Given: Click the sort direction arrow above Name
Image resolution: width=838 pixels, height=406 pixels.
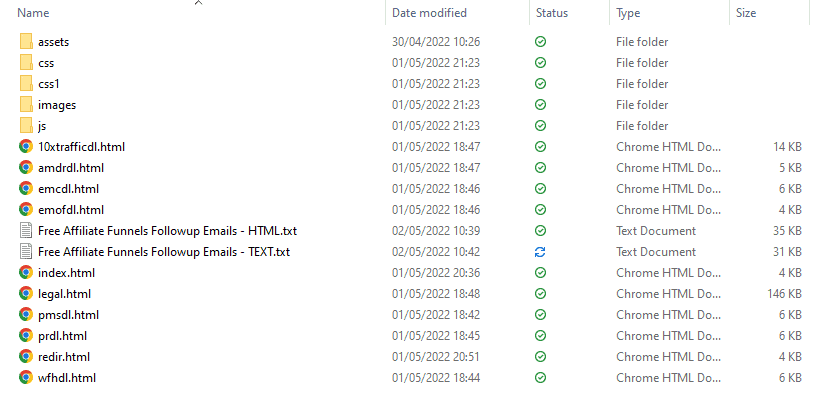Looking at the screenshot, I should [x=198, y=3].
